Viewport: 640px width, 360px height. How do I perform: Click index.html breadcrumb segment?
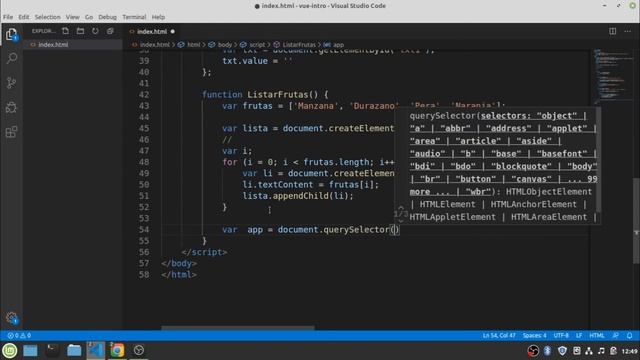154,45
